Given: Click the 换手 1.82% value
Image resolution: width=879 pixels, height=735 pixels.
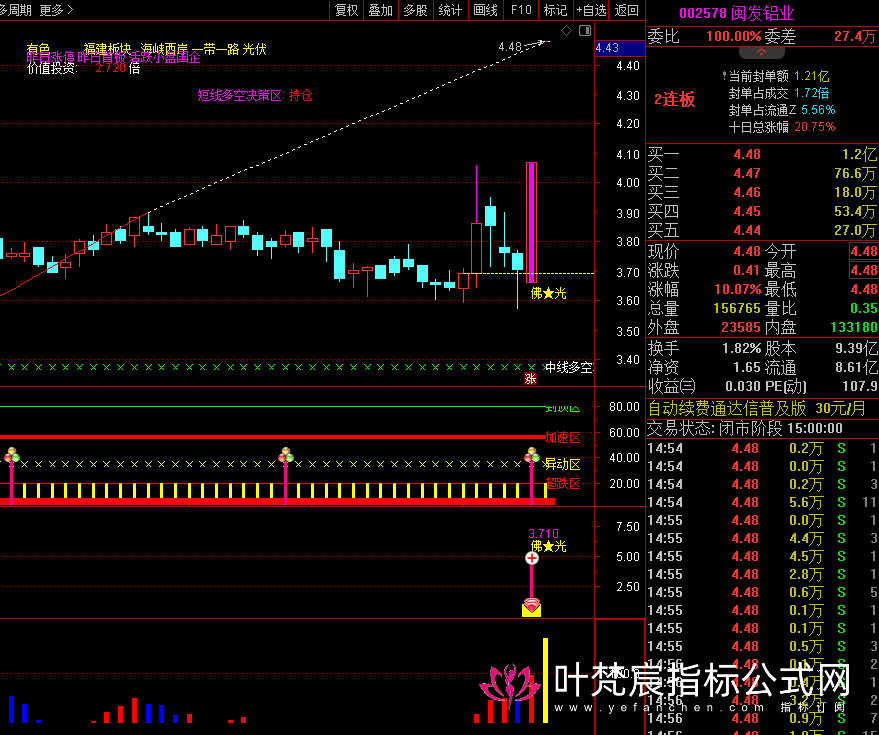Looking at the screenshot, I should 741,349.
